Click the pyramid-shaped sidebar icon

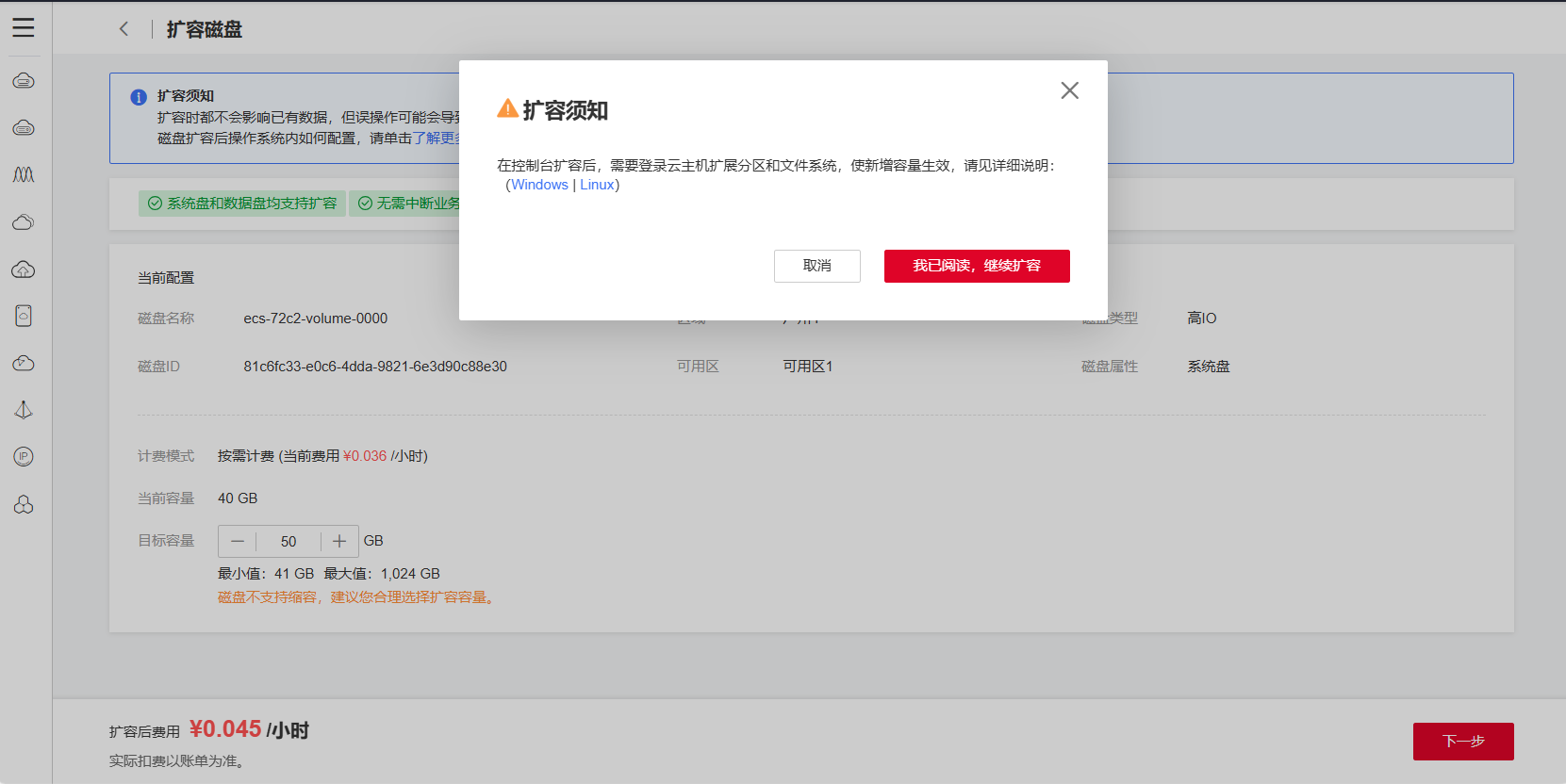click(x=24, y=410)
